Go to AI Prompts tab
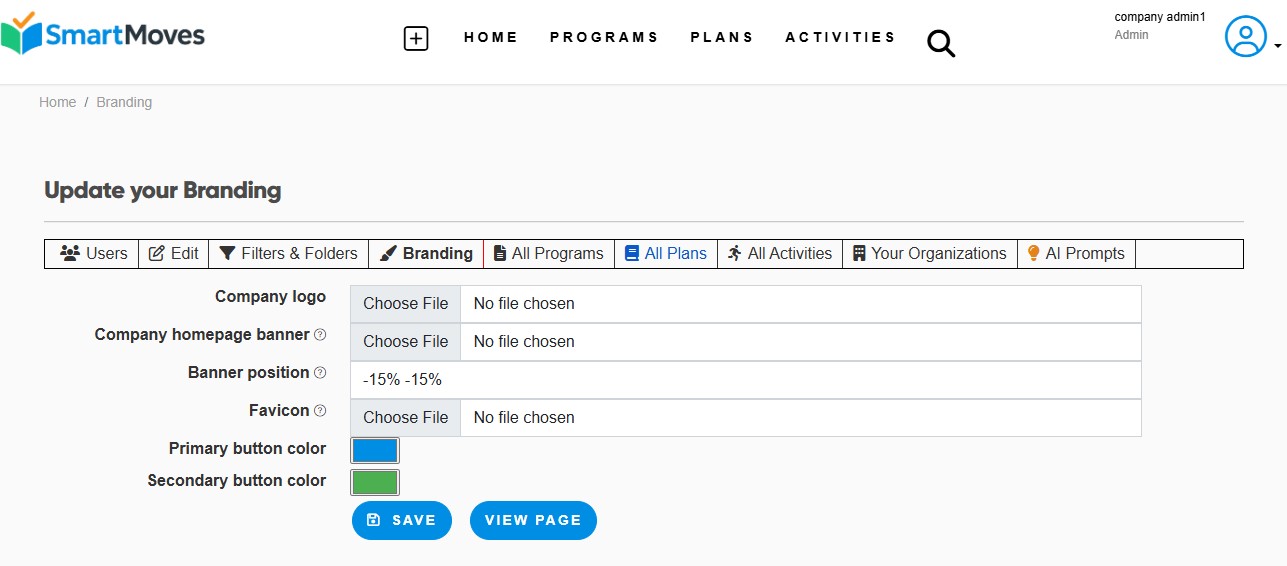The image size is (1287, 566). (1075, 254)
